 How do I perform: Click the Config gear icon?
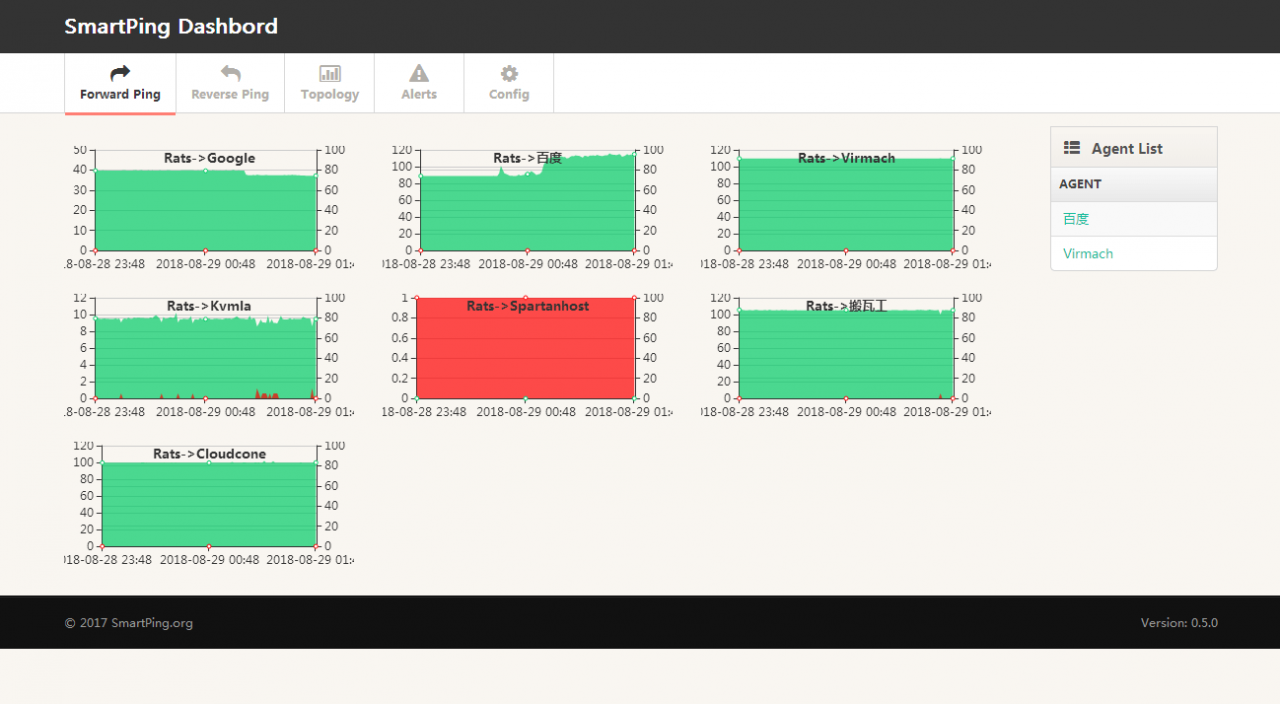point(509,73)
